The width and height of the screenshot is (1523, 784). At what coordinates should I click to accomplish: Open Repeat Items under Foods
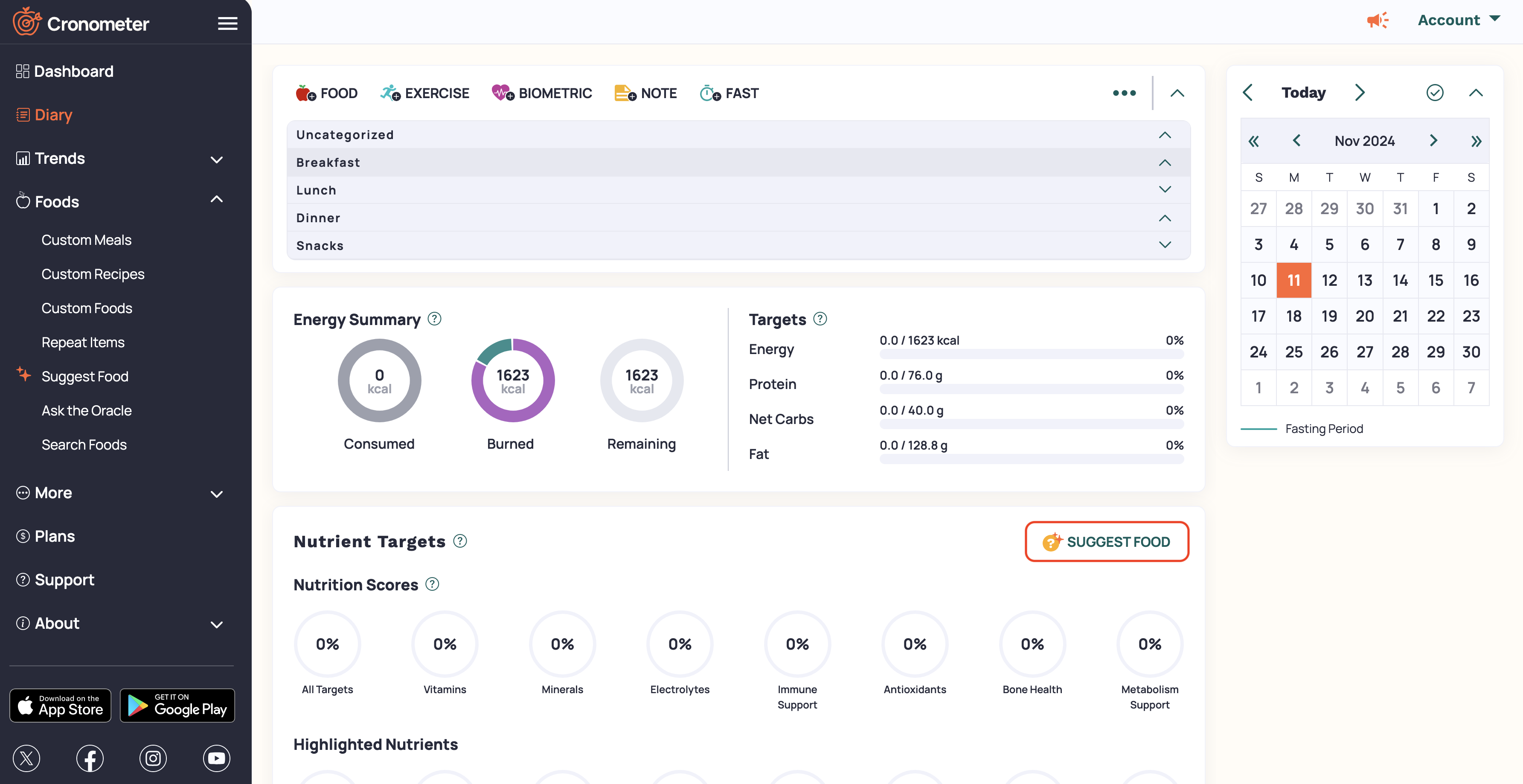tap(83, 343)
